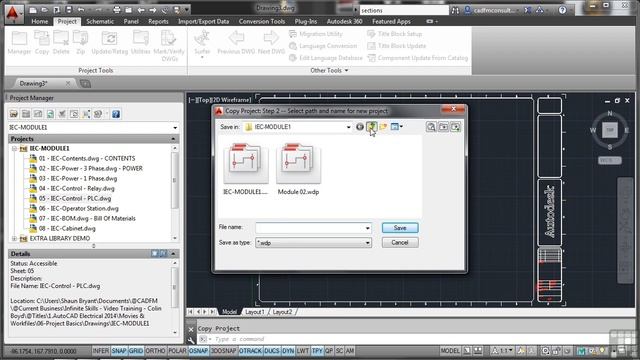Click the Help icon in Project Manager
Image resolution: width=640 pixels, height=360 pixels.
click(x=116, y=114)
